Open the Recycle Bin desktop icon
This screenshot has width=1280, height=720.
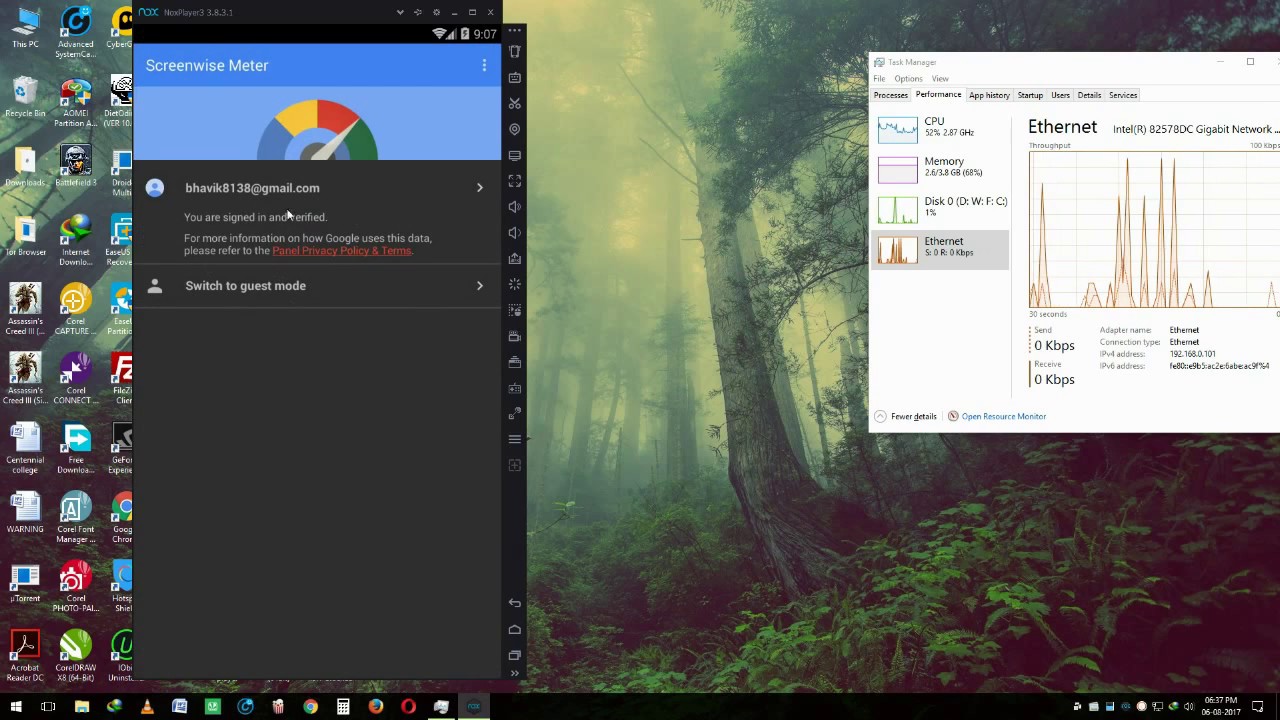click(x=25, y=97)
